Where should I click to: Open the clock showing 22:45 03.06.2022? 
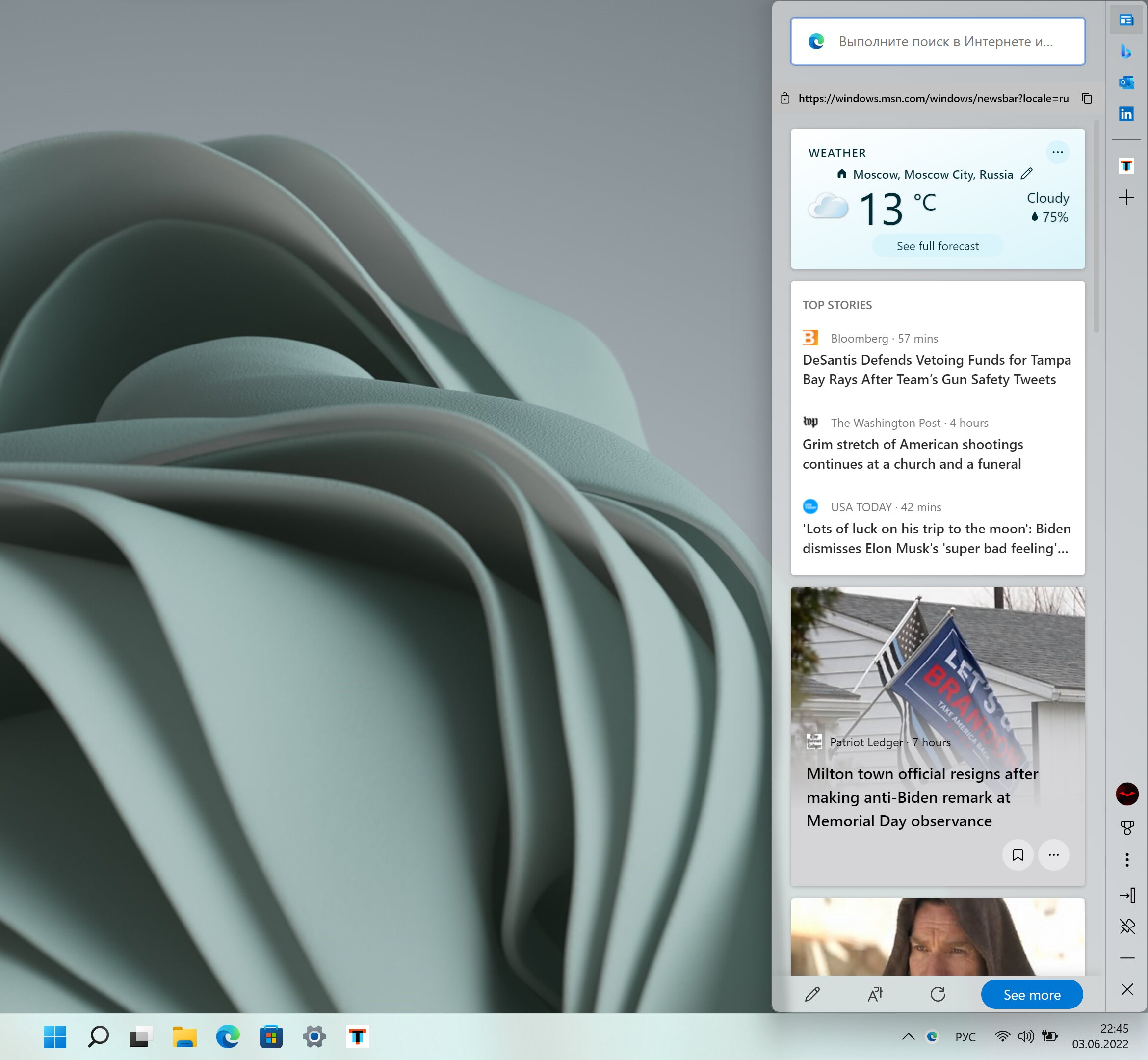pos(1100,1036)
